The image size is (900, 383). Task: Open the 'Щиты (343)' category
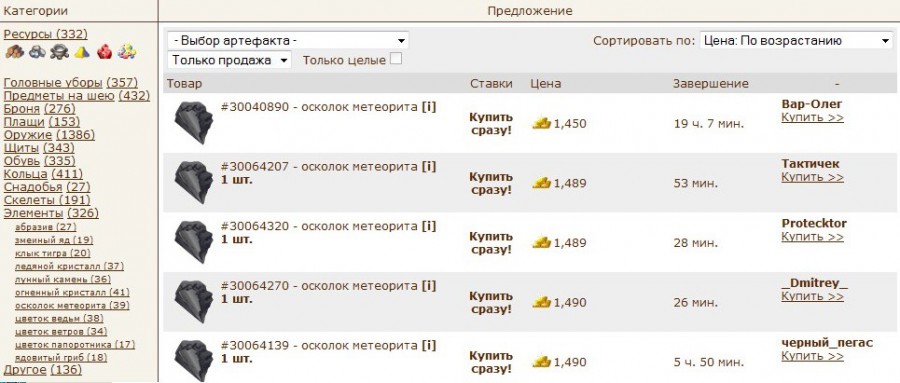coord(39,148)
